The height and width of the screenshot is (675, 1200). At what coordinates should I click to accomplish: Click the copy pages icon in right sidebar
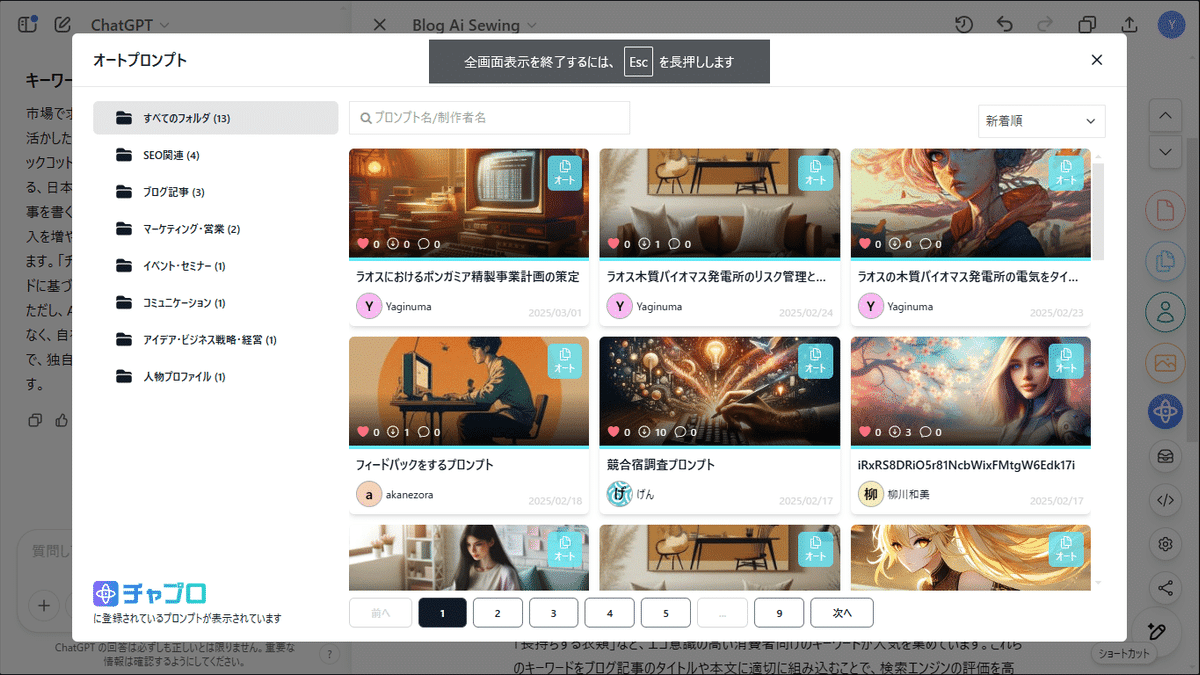click(1165, 258)
